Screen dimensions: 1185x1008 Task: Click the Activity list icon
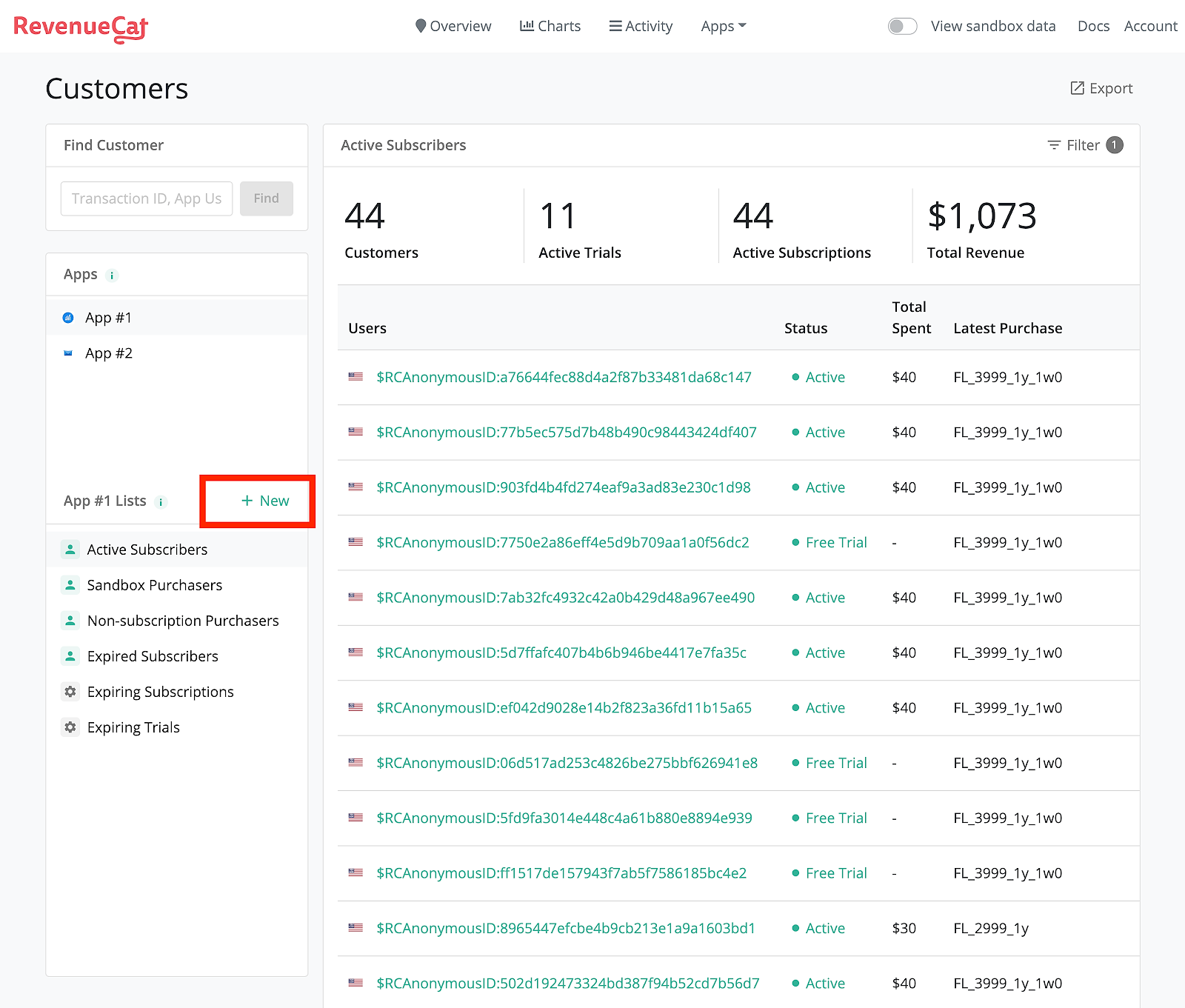click(615, 26)
